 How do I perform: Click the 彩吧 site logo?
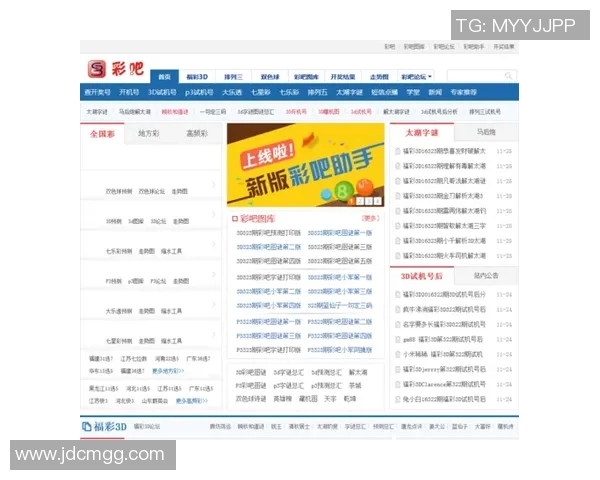pyautogui.click(x=116, y=69)
